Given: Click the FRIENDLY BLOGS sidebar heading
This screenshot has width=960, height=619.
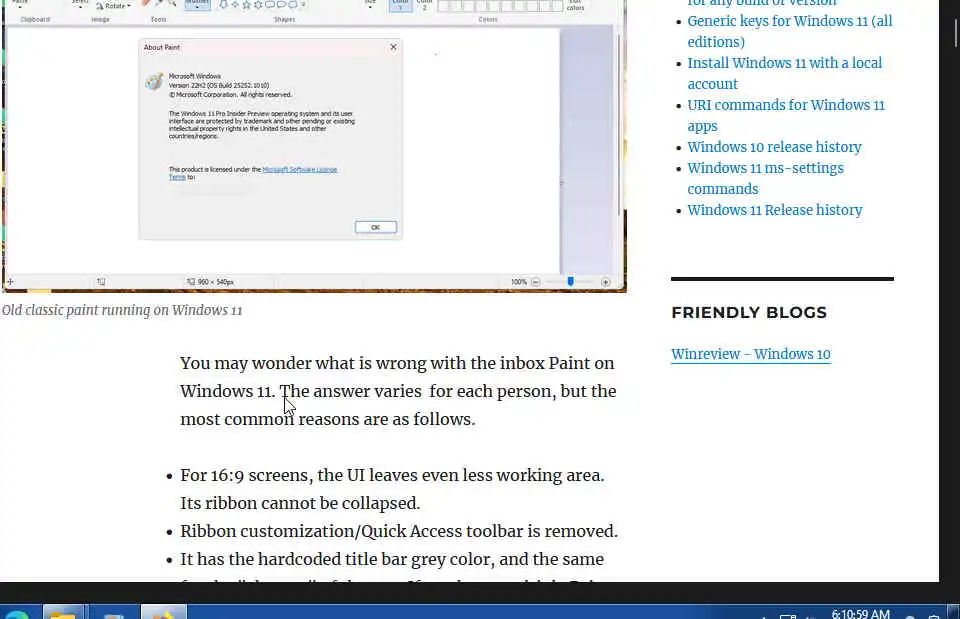Looking at the screenshot, I should [x=749, y=312].
